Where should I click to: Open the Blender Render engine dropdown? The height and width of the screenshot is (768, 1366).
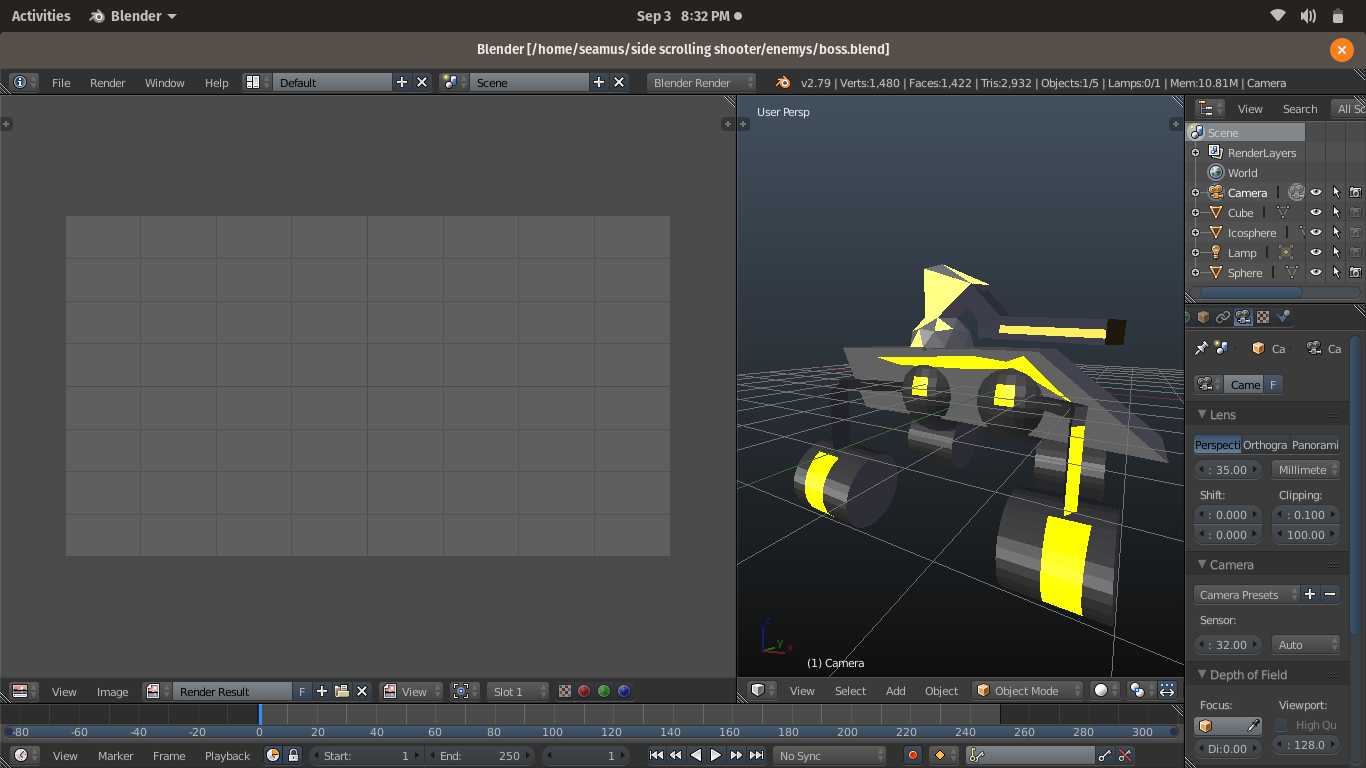pyautogui.click(x=702, y=83)
